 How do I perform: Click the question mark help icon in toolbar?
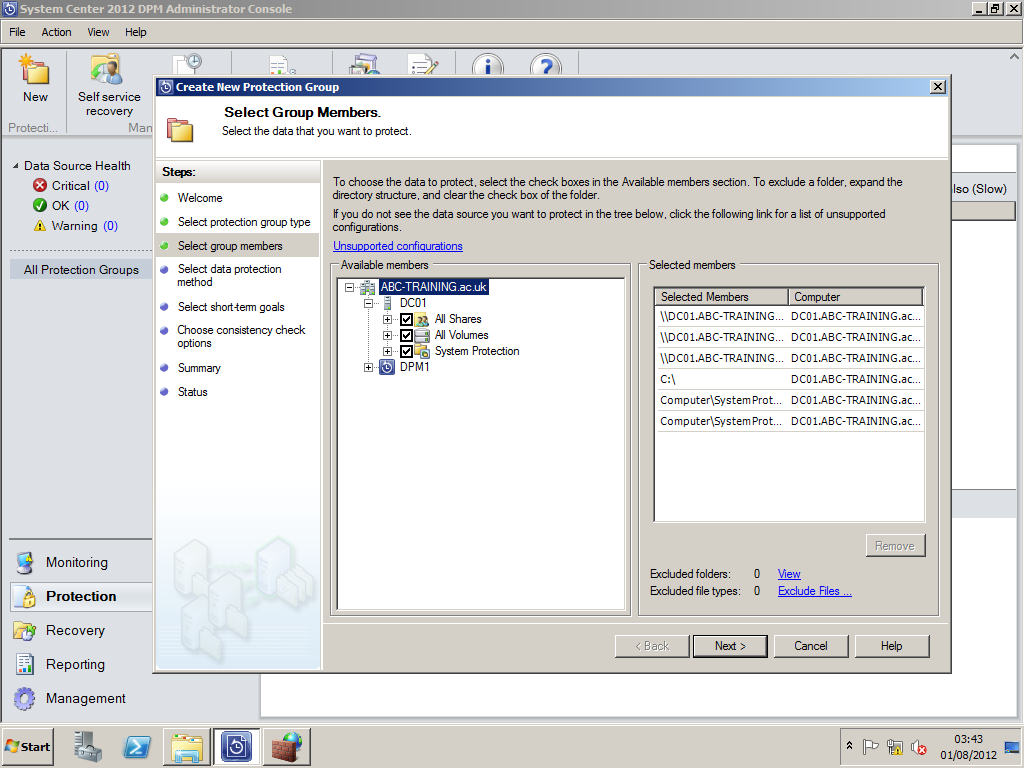pos(546,65)
